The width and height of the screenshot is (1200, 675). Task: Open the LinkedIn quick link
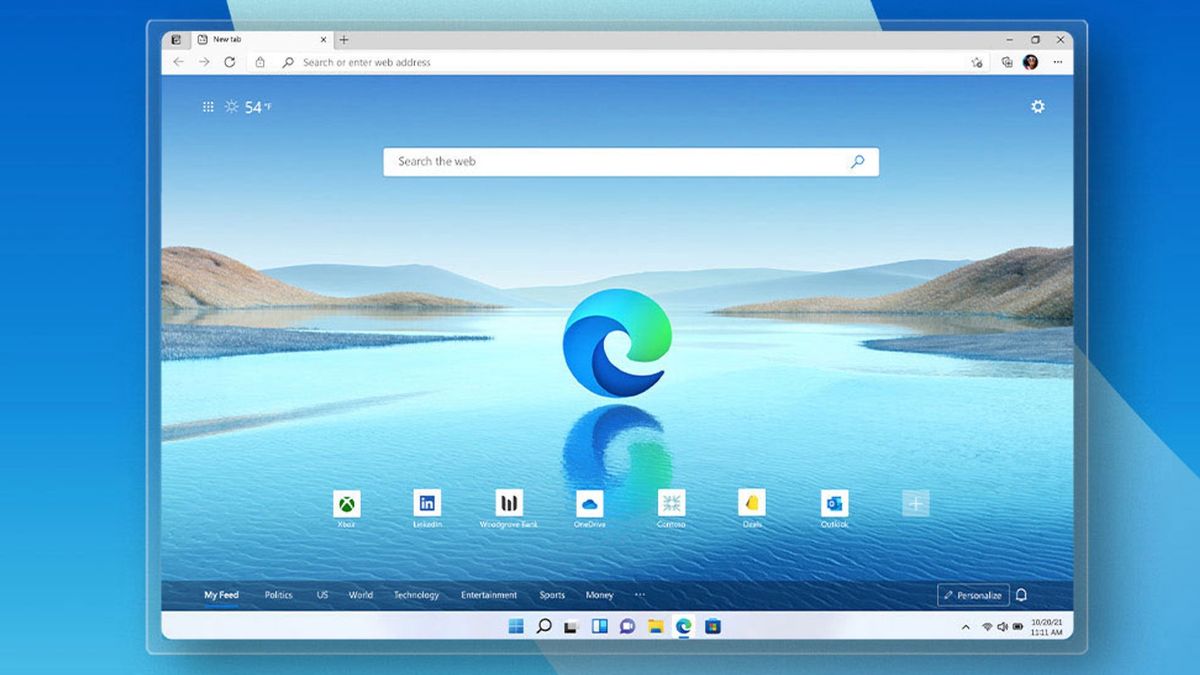(427, 508)
